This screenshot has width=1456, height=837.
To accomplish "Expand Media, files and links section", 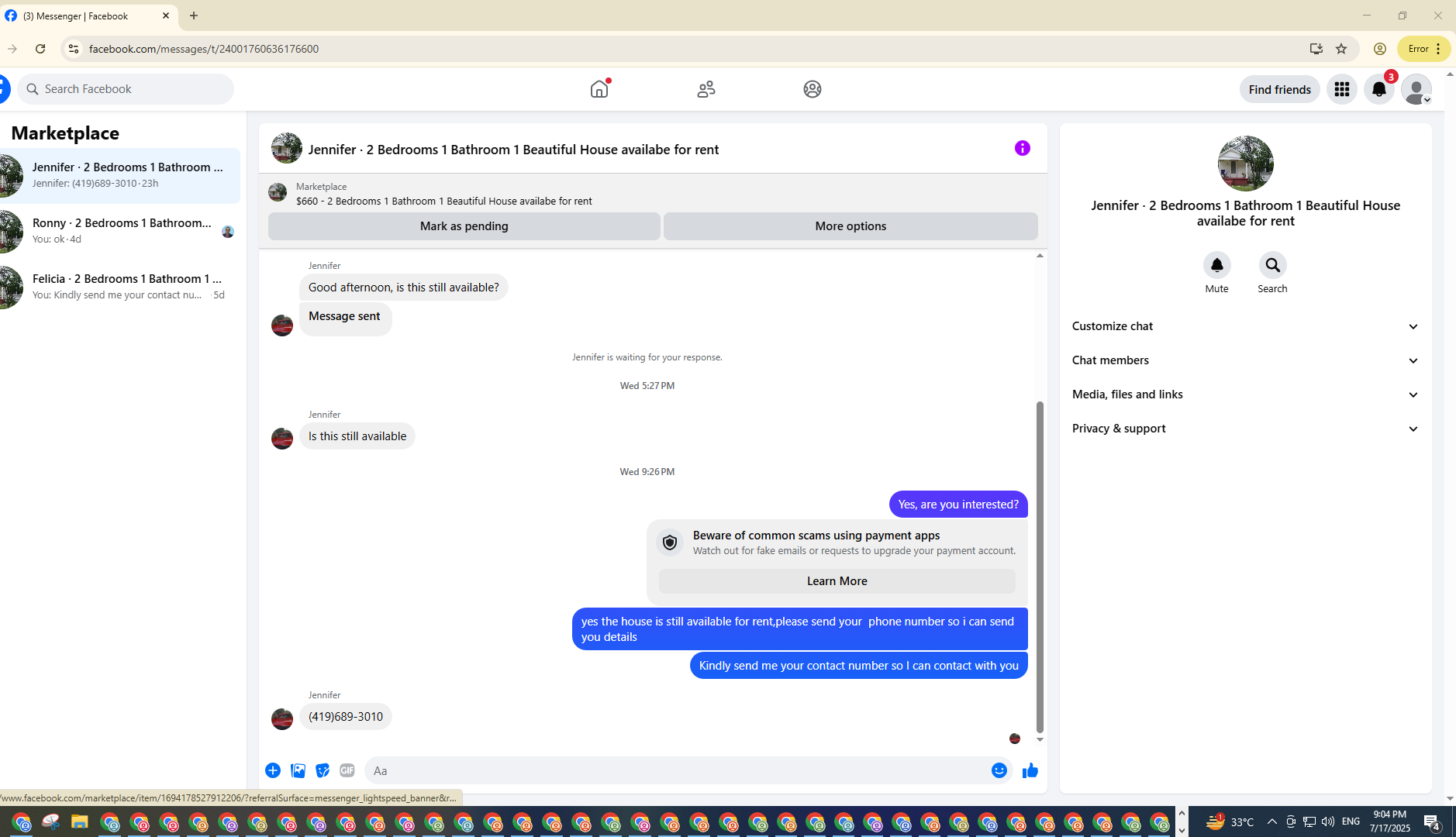I will tap(1246, 394).
